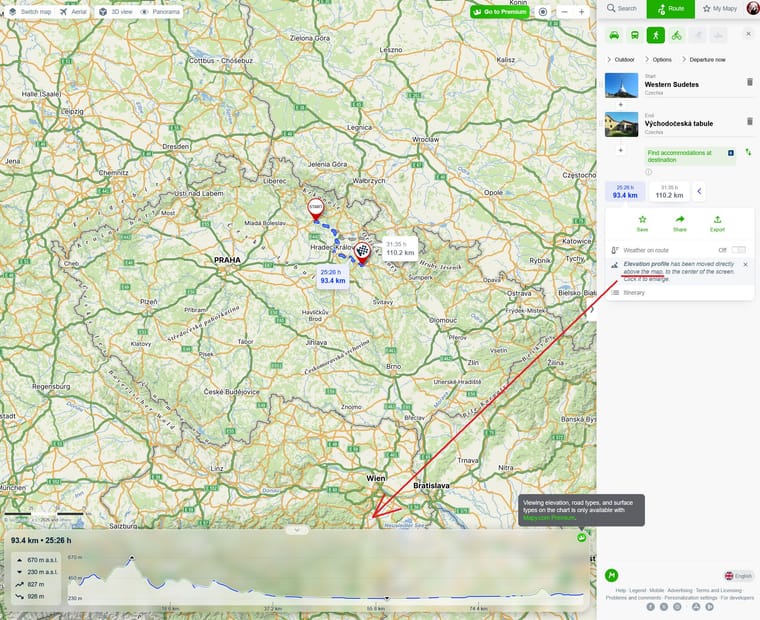Center map on my location icon

point(543,12)
